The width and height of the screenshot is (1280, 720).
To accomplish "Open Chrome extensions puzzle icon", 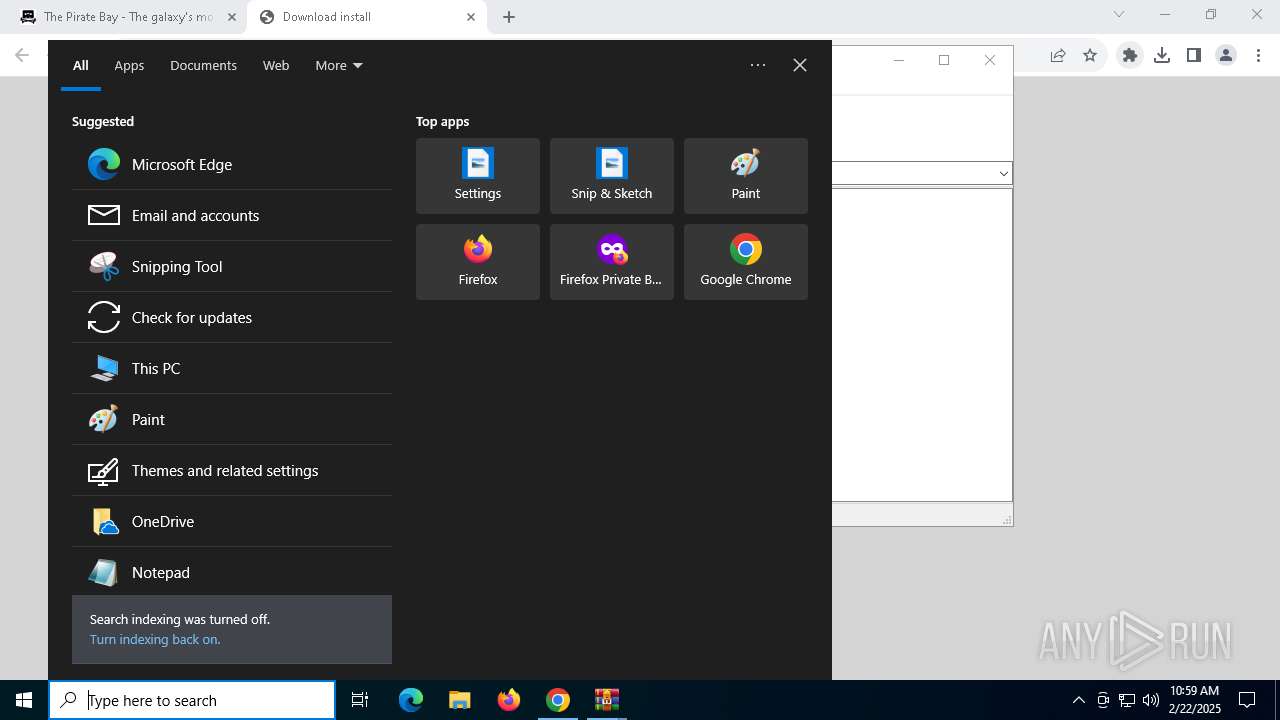I will click(x=1130, y=56).
